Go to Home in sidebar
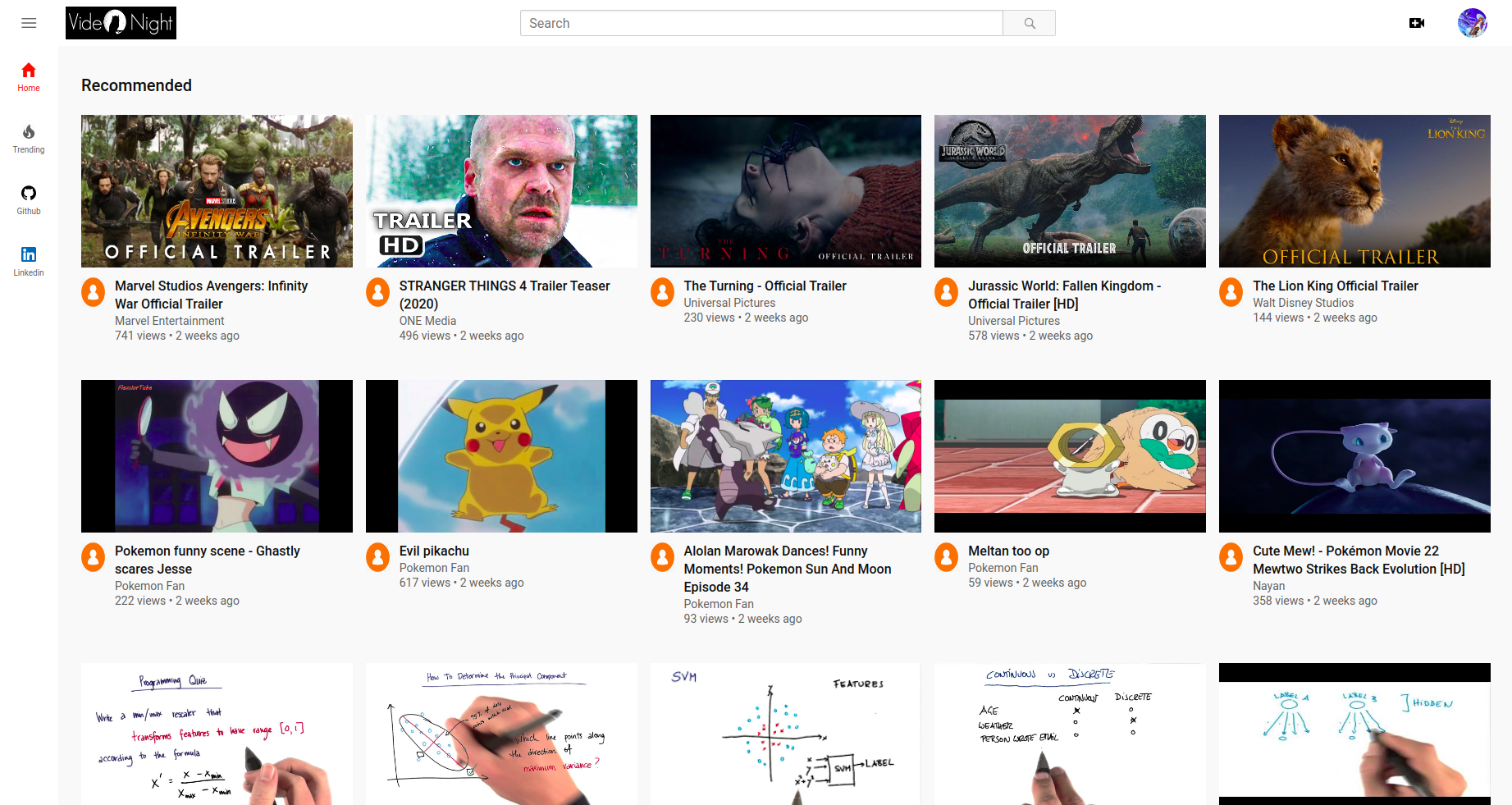This screenshot has width=1512, height=805. tap(29, 77)
